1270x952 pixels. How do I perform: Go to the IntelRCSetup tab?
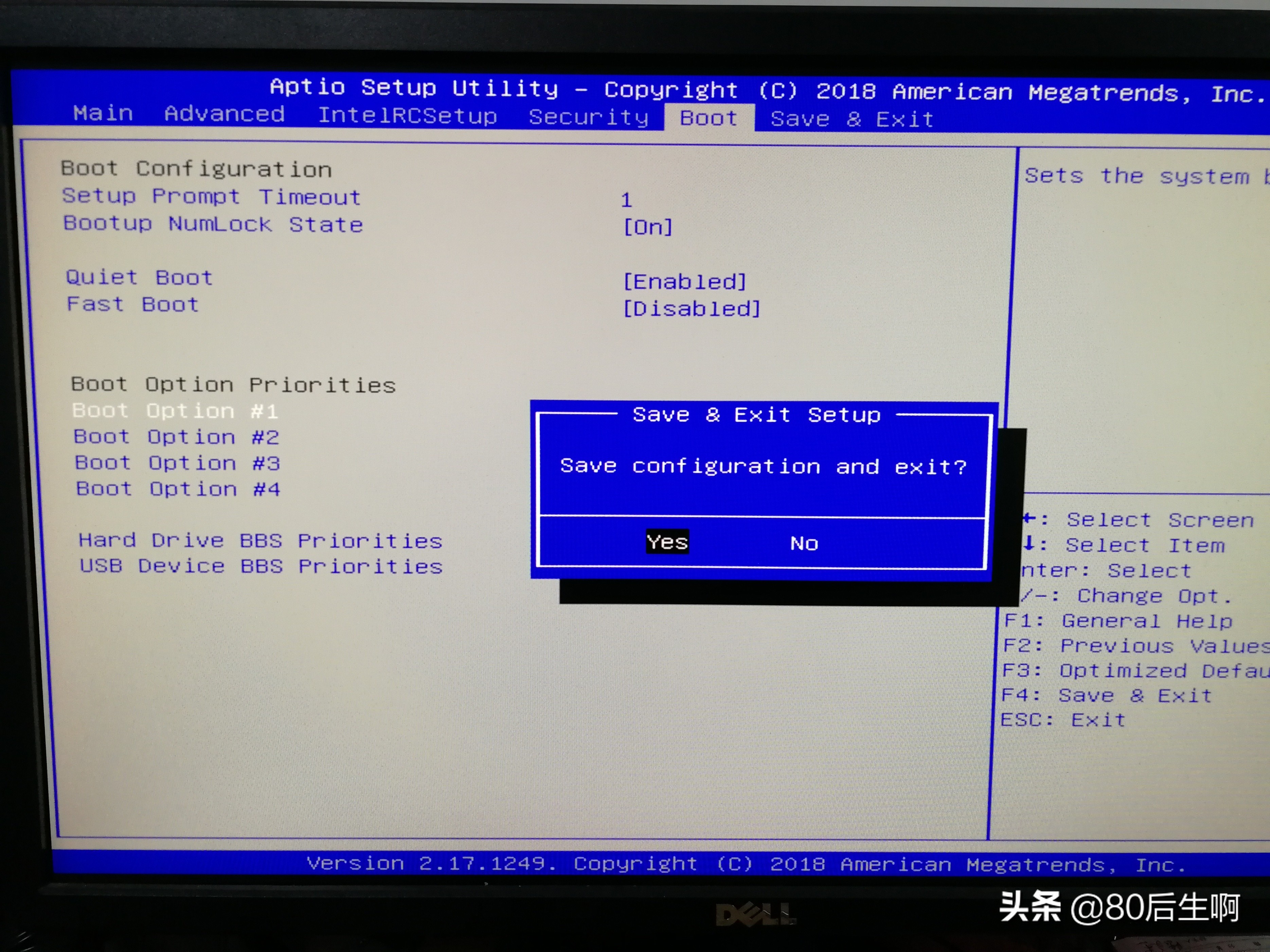407,116
